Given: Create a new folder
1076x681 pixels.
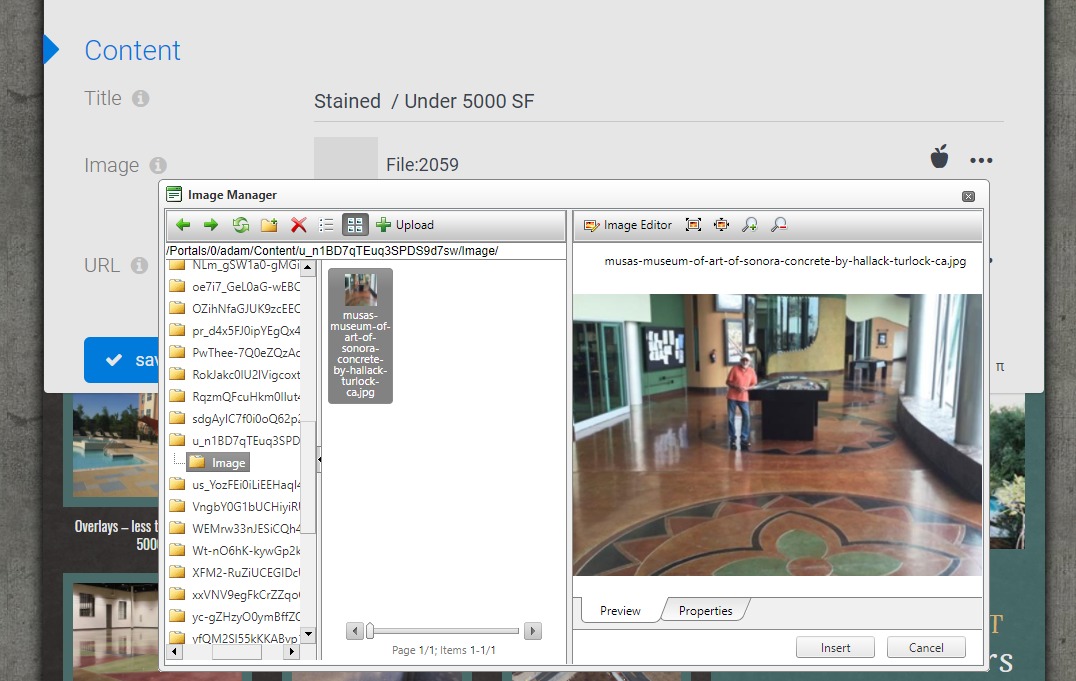Looking at the screenshot, I should tap(268, 224).
